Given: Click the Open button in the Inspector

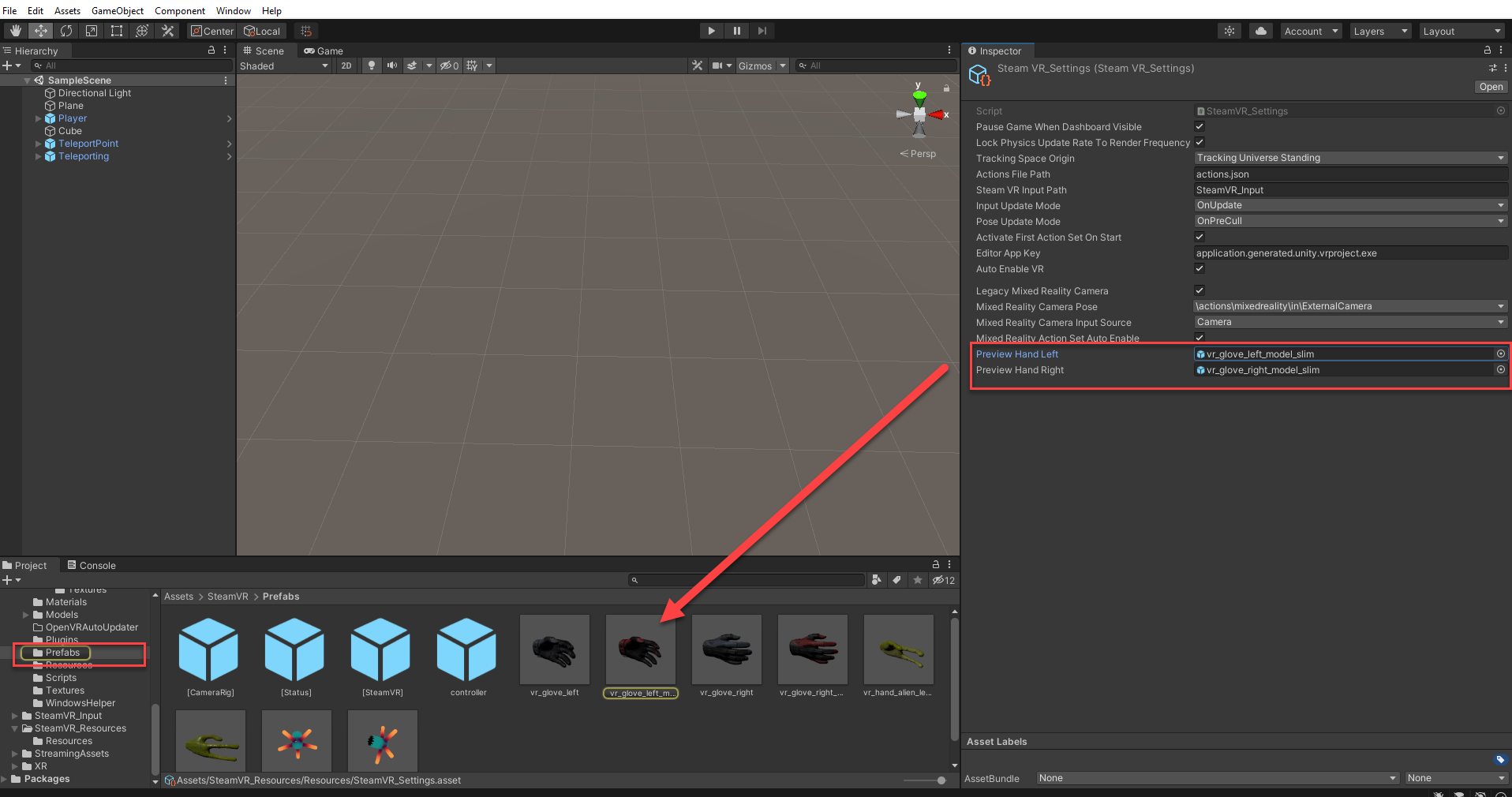Looking at the screenshot, I should [1491, 87].
